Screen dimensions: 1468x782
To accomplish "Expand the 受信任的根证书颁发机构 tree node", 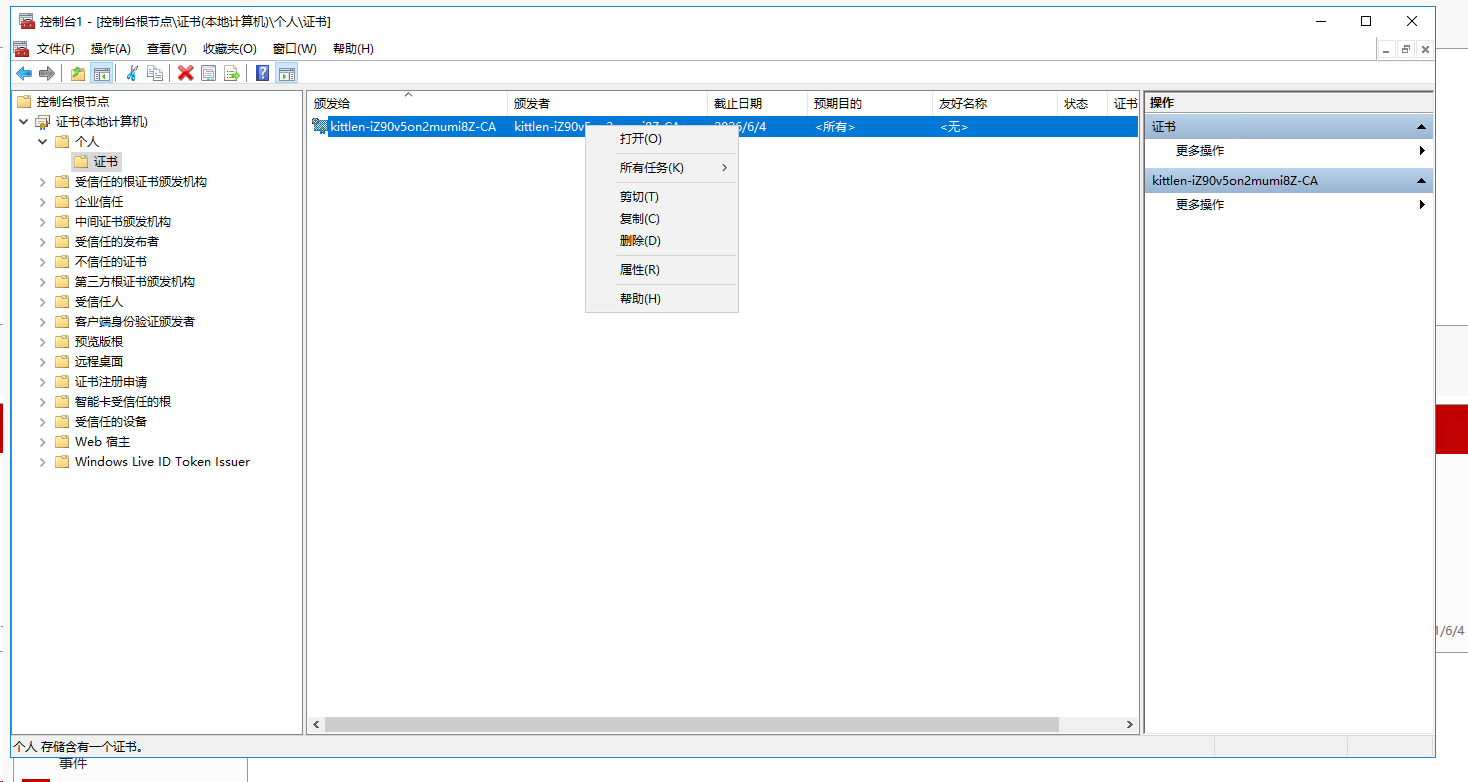I will coord(42,181).
